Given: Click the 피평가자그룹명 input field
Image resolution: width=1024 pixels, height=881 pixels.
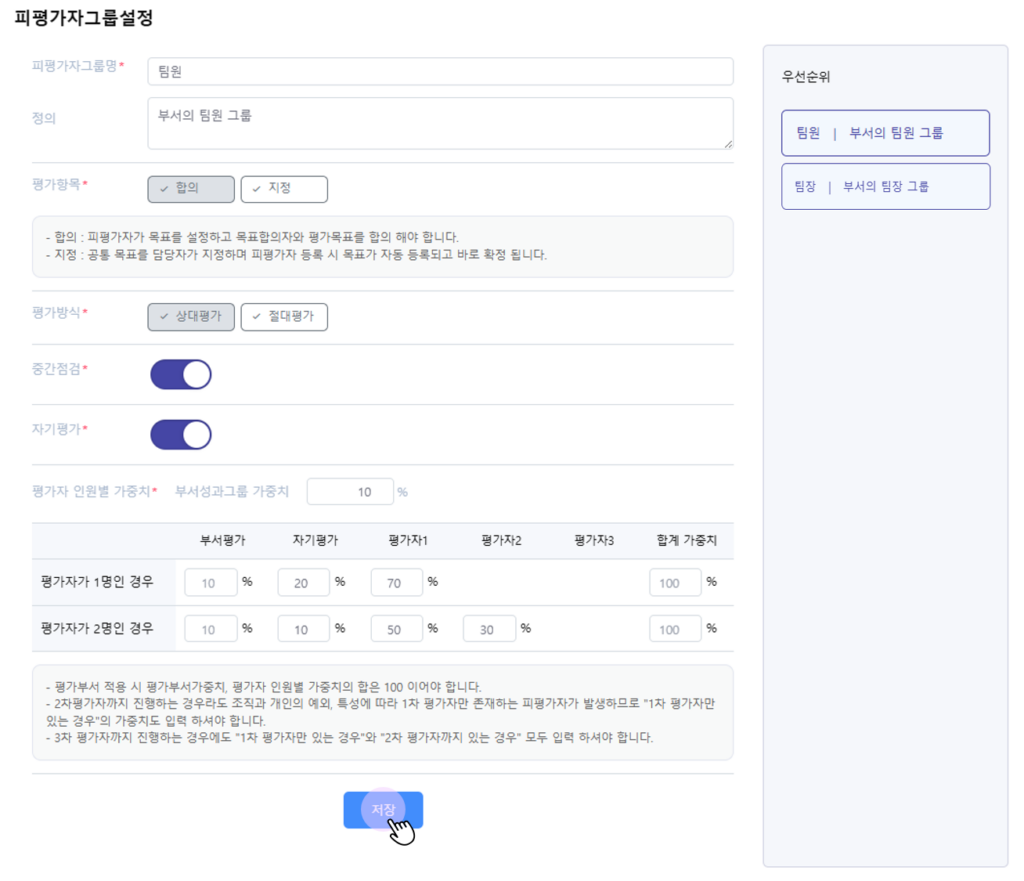Looking at the screenshot, I should coord(440,72).
